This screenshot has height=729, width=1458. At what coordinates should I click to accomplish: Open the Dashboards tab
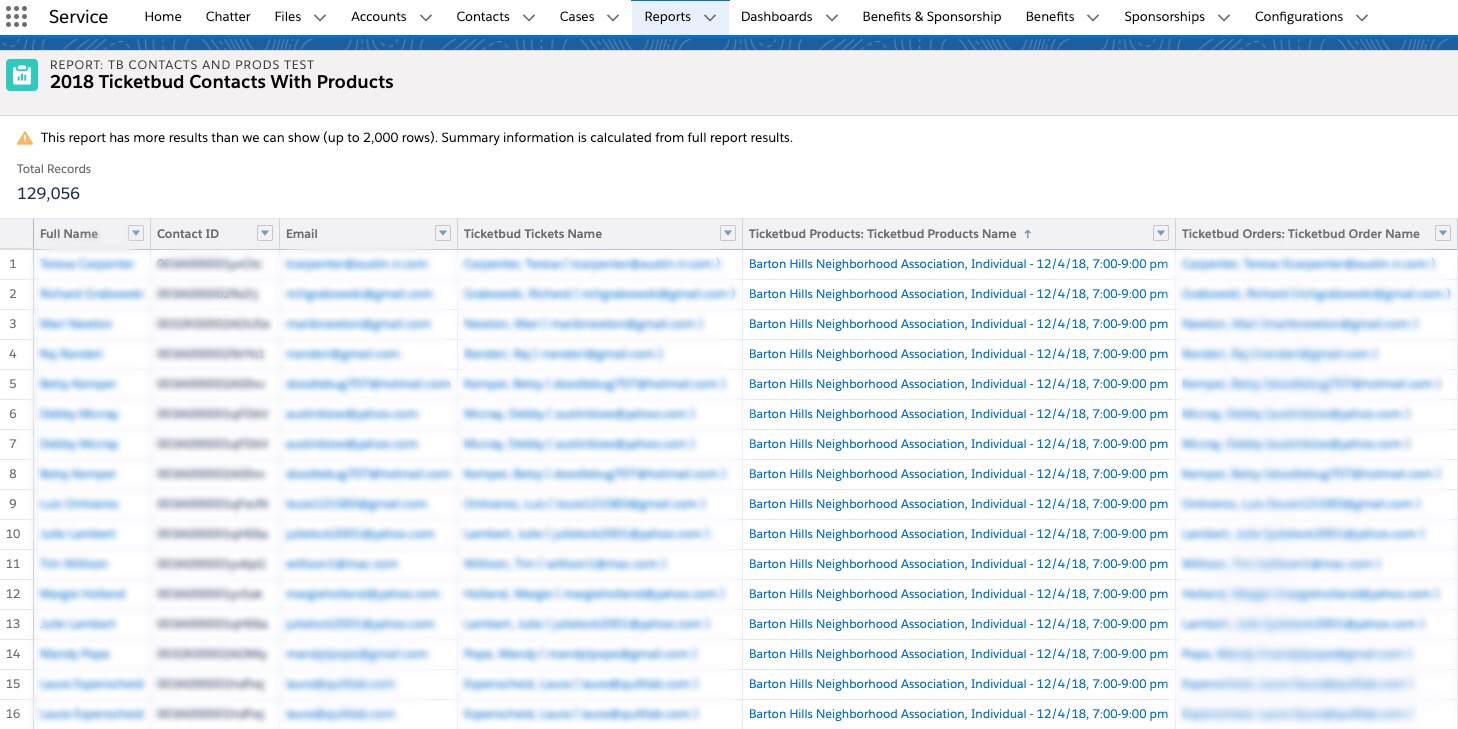pyautogui.click(x=776, y=17)
